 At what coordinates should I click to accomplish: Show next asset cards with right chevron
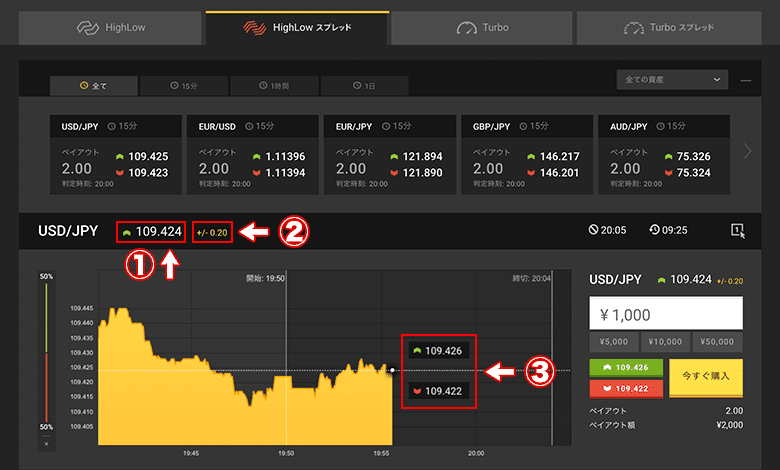(x=747, y=151)
